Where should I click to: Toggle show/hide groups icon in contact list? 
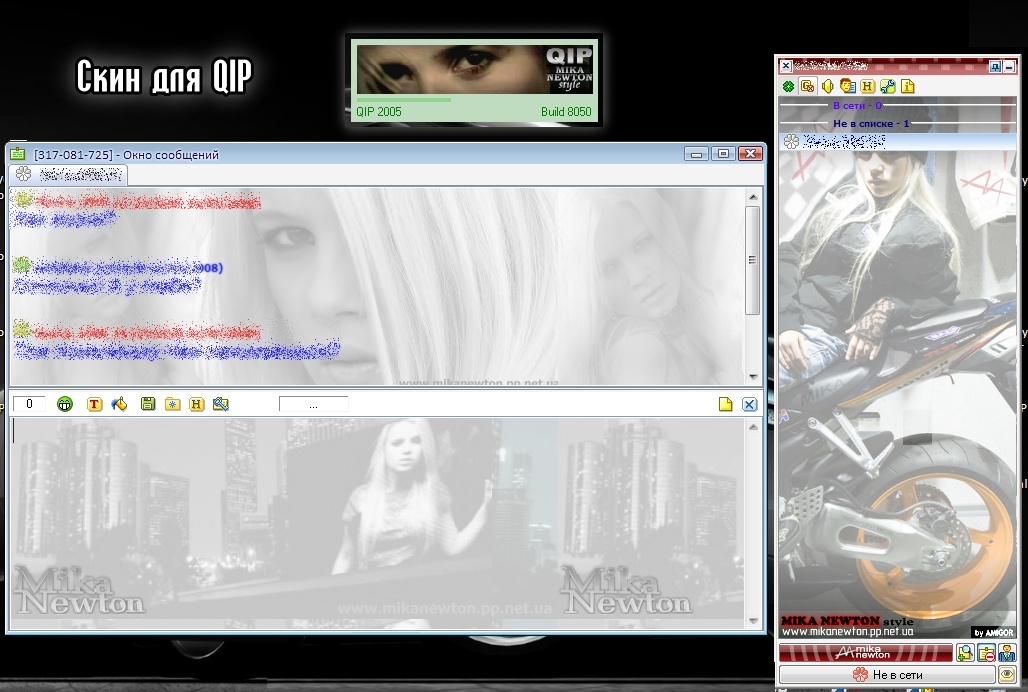[808, 86]
